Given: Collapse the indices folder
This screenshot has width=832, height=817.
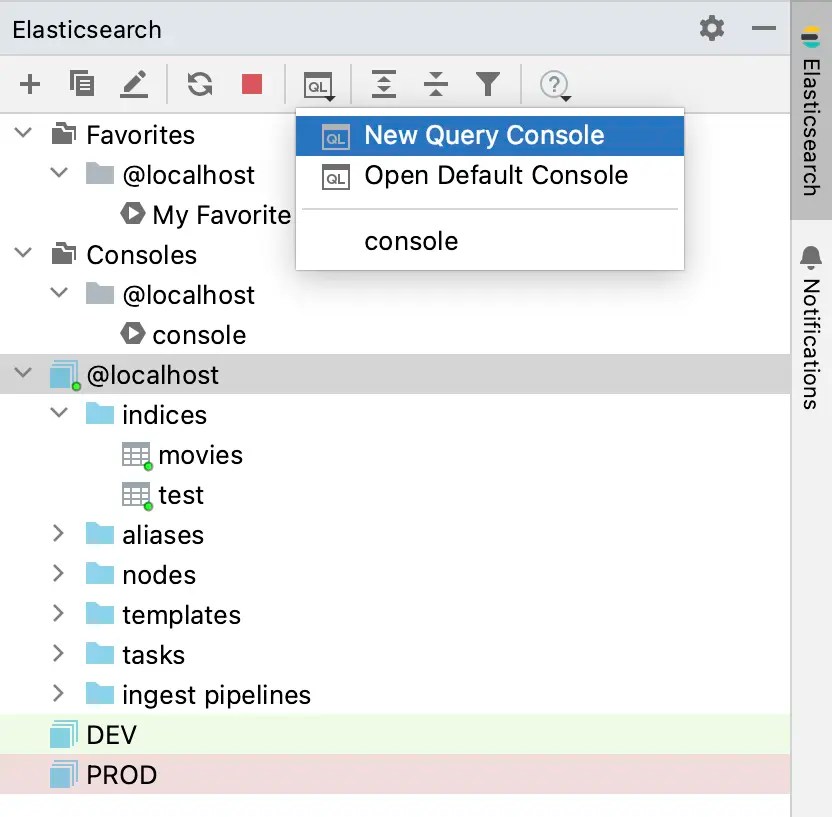Looking at the screenshot, I should point(59,412).
